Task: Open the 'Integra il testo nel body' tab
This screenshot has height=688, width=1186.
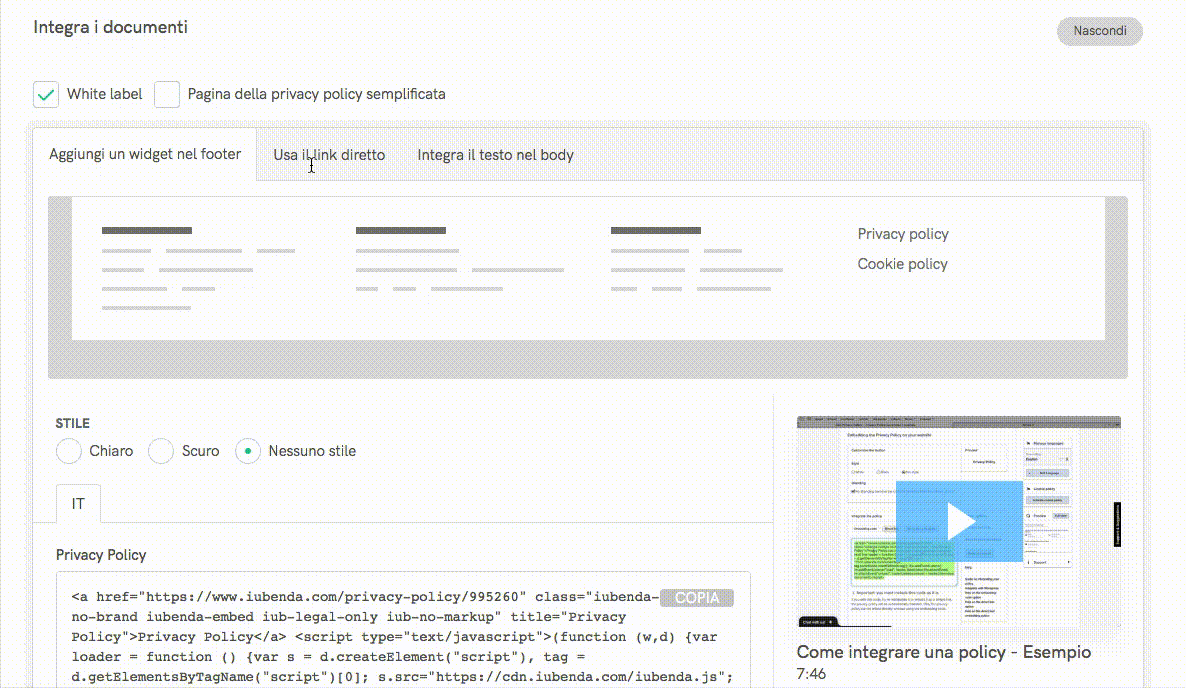Action: [495, 155]
